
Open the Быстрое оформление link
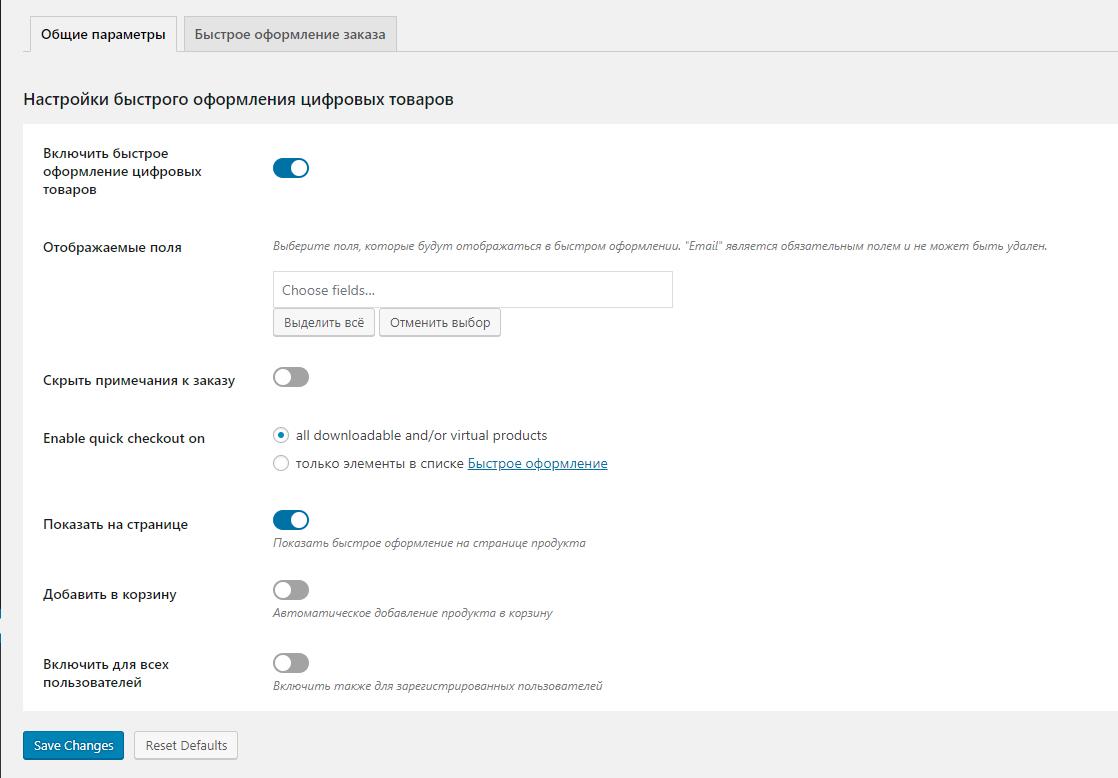click(537, 463)
